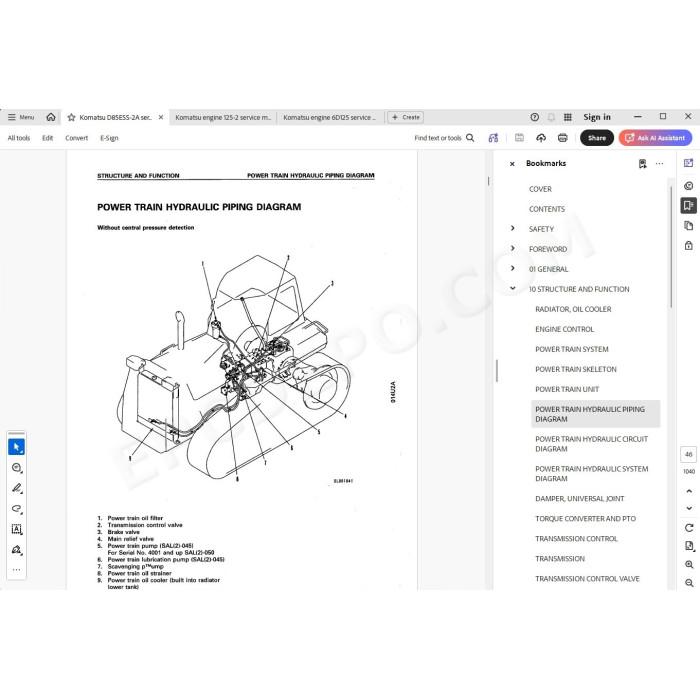Click the AI tools icon beside search
700x700 pixels.
click(493, 138)
